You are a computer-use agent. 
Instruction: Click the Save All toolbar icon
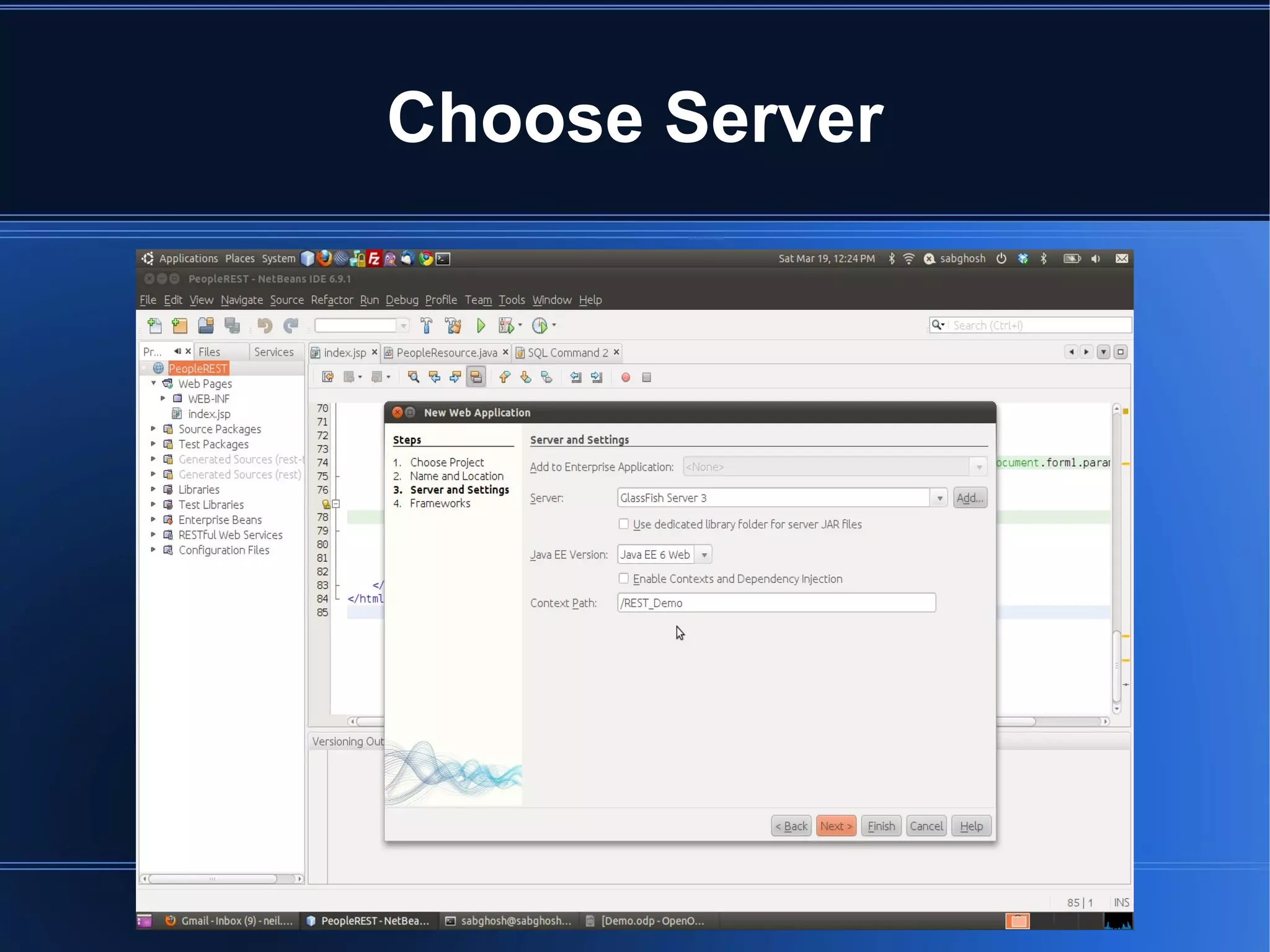coord(233,325)
